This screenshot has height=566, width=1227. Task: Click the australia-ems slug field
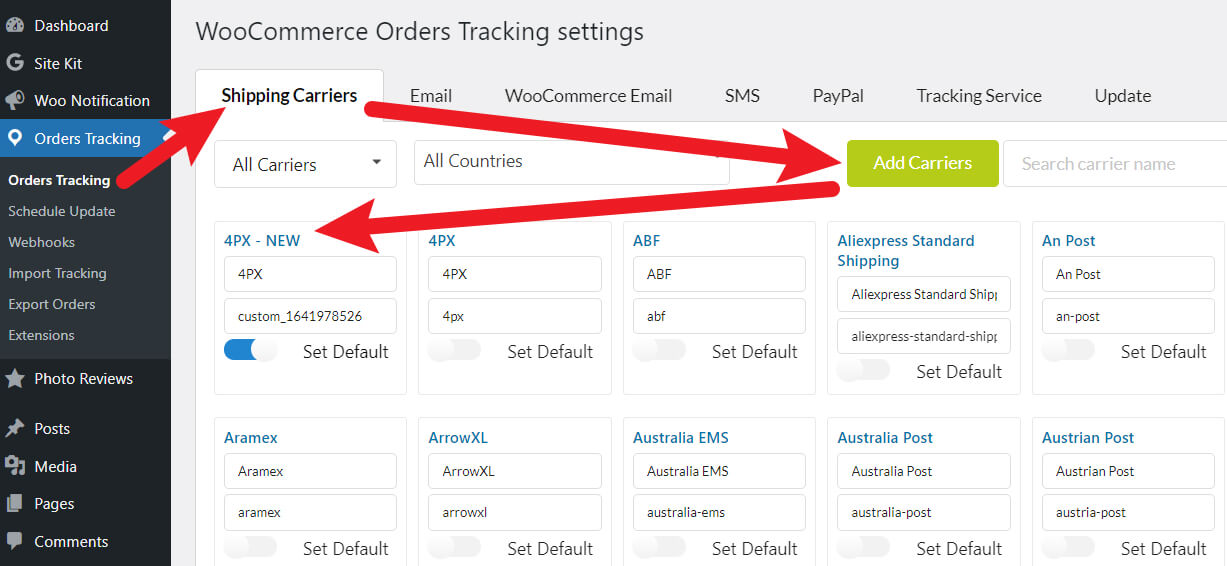click(x=719, y=512)
